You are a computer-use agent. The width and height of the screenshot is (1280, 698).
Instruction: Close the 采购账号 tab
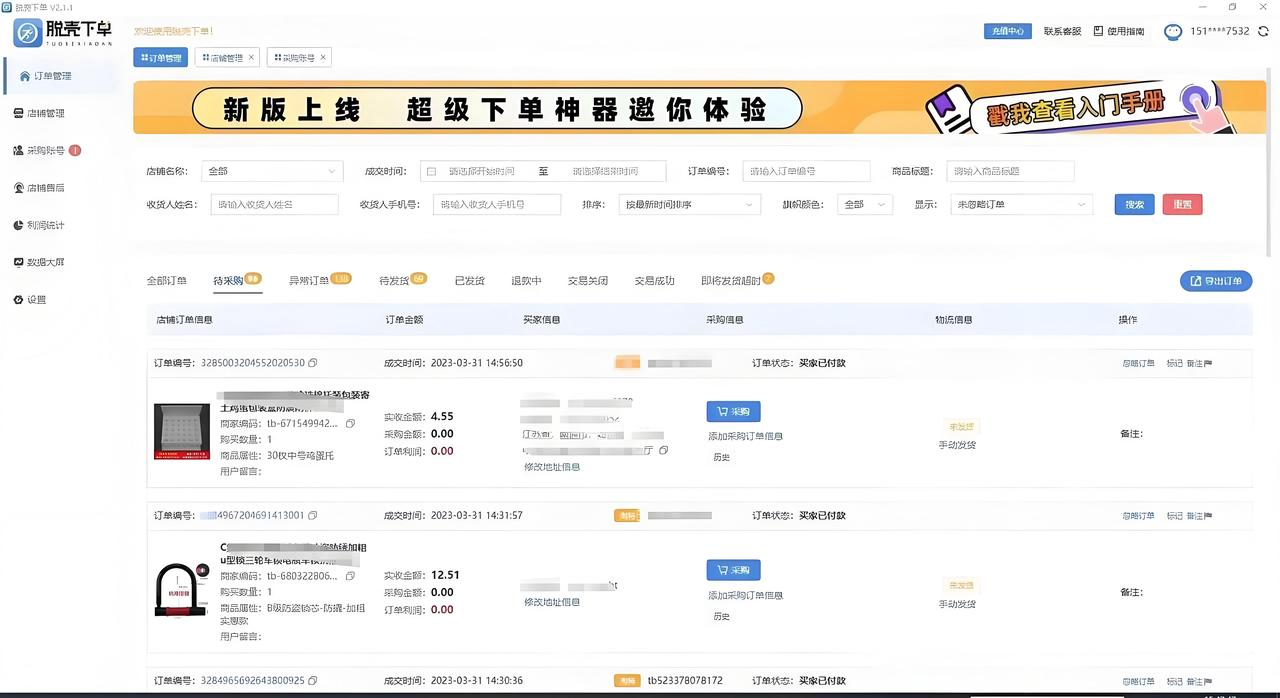[x=323, y=58]
